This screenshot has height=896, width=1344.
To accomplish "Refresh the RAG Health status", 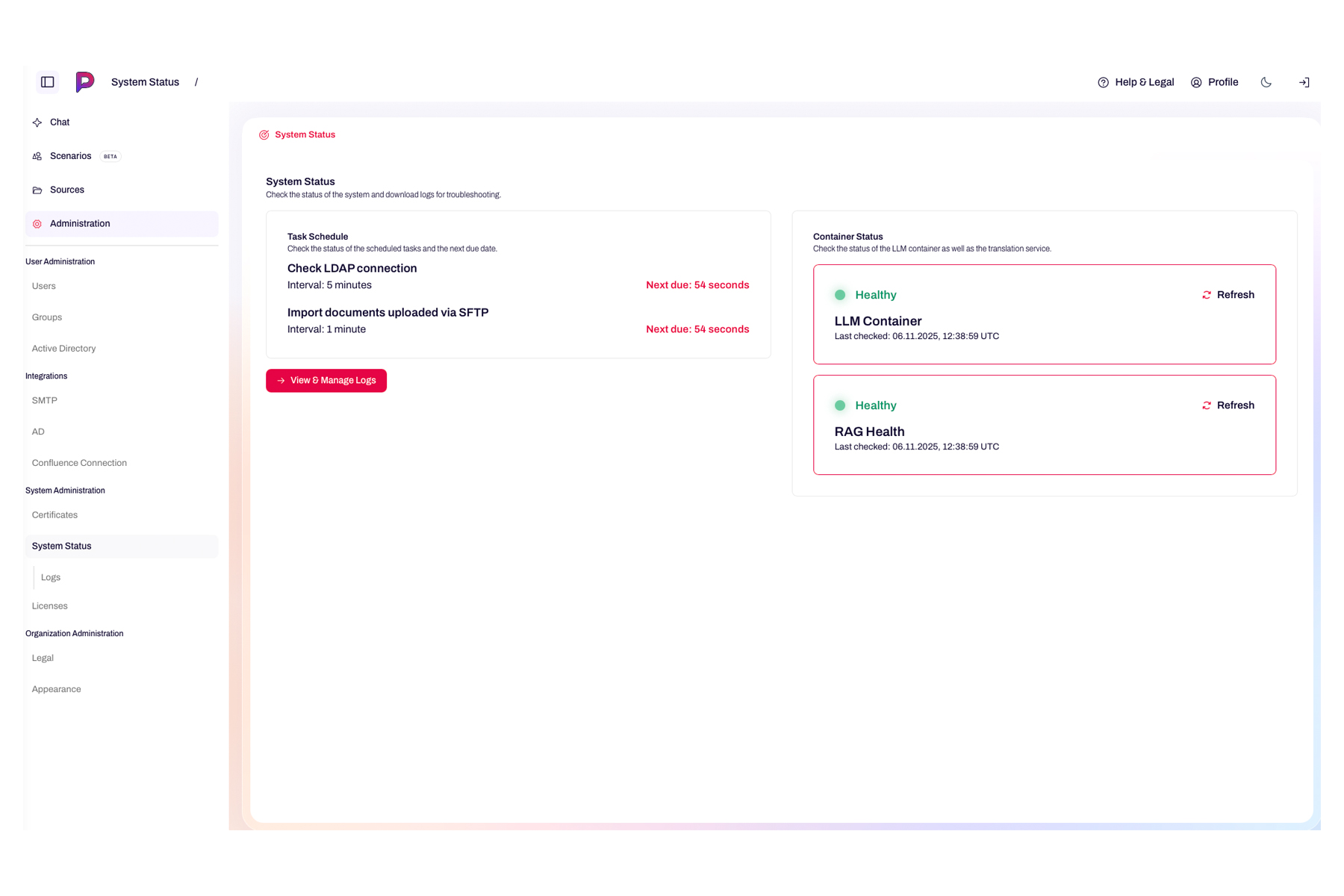I will [1228, 405].
